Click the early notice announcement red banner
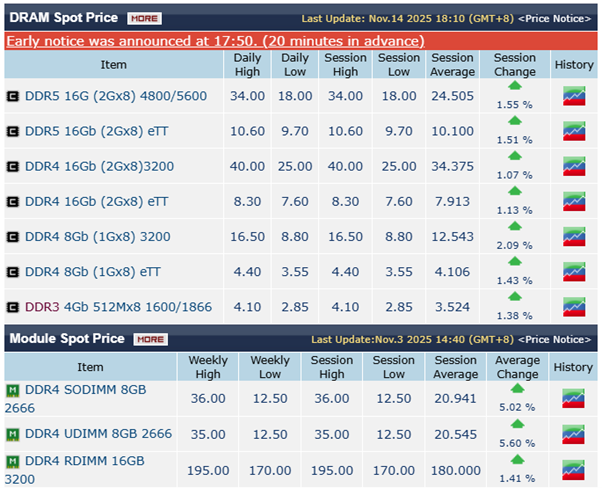 pyautogui.click(x=215, y=41)
